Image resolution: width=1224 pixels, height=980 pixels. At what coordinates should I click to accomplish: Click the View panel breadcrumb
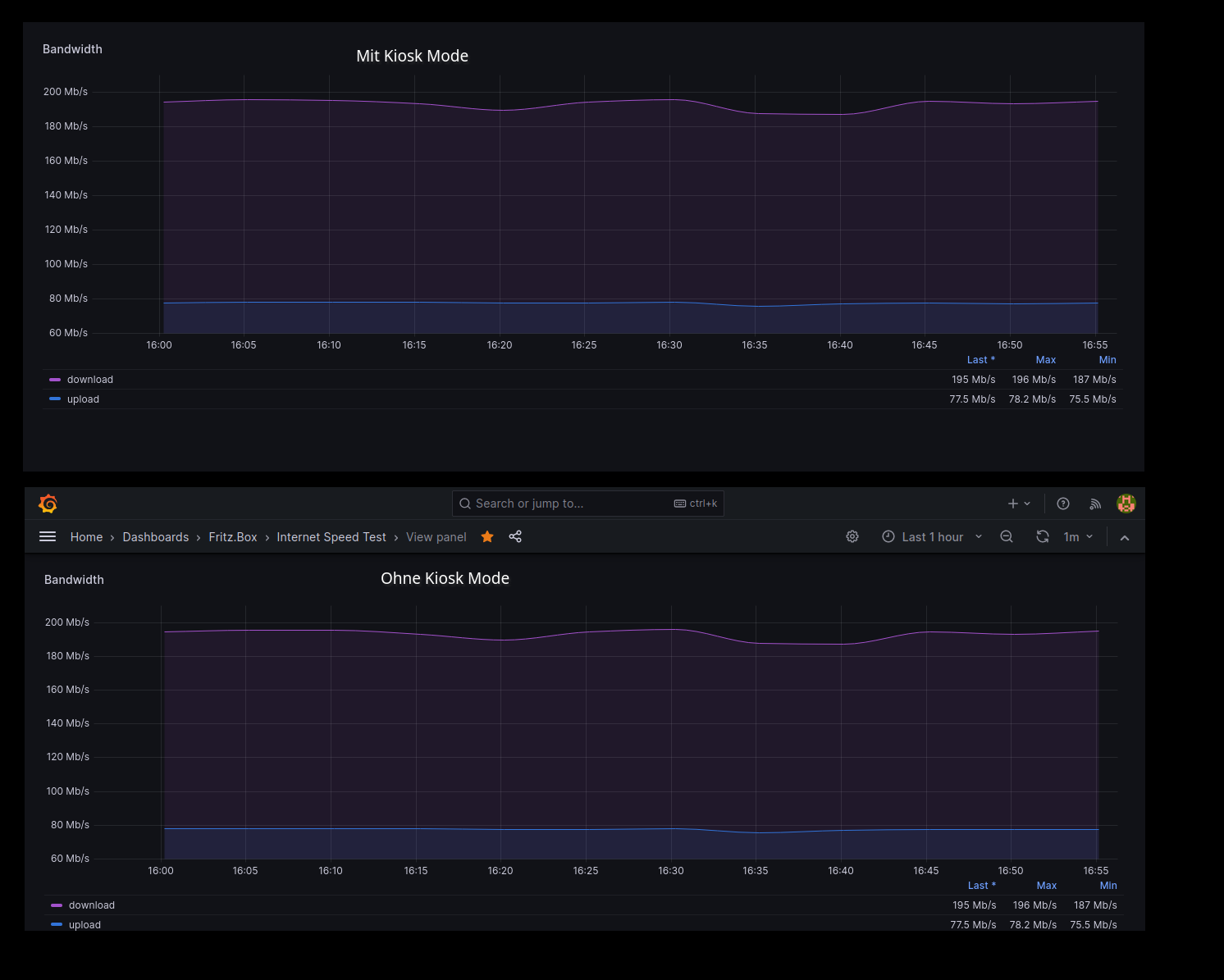436,537
